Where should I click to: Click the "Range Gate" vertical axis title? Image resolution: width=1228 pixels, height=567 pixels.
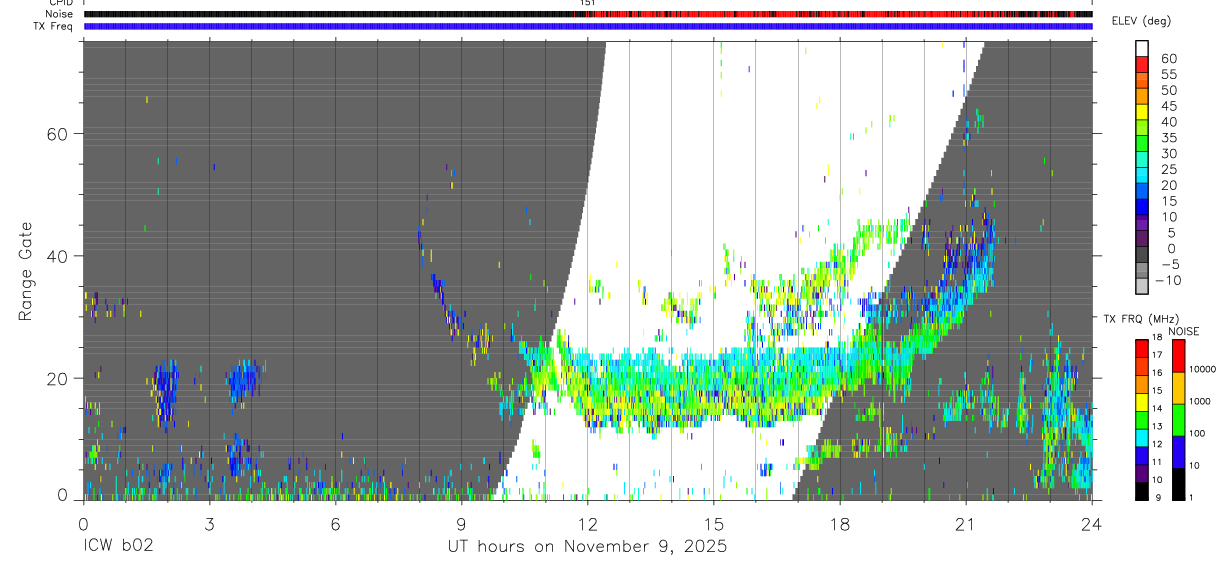coord(26,270)
